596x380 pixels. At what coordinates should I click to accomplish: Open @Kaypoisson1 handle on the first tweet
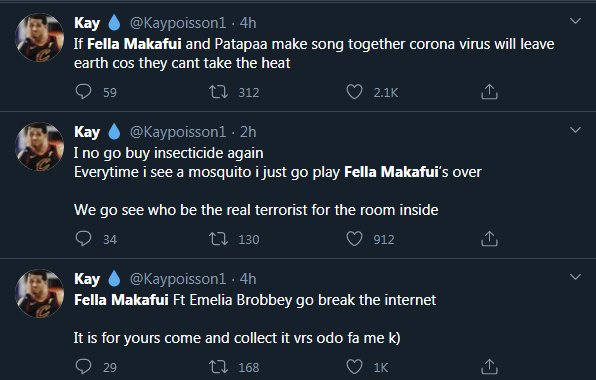click(178, 23)
